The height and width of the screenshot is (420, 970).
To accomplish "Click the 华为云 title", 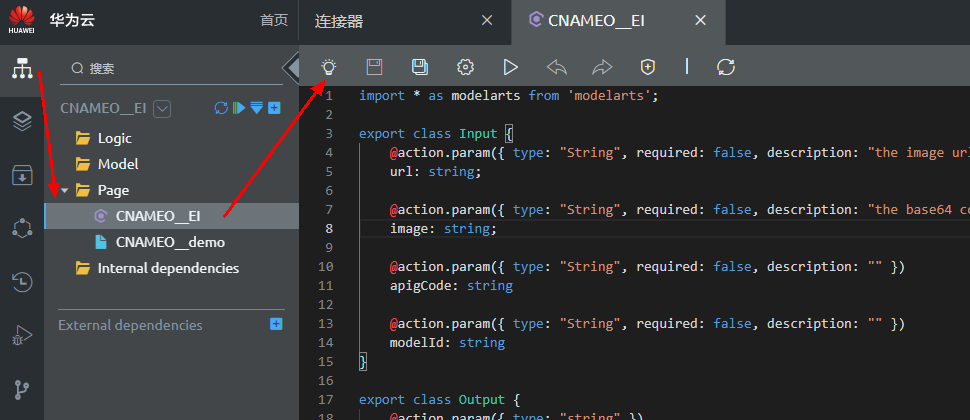I will click(72, 20).
